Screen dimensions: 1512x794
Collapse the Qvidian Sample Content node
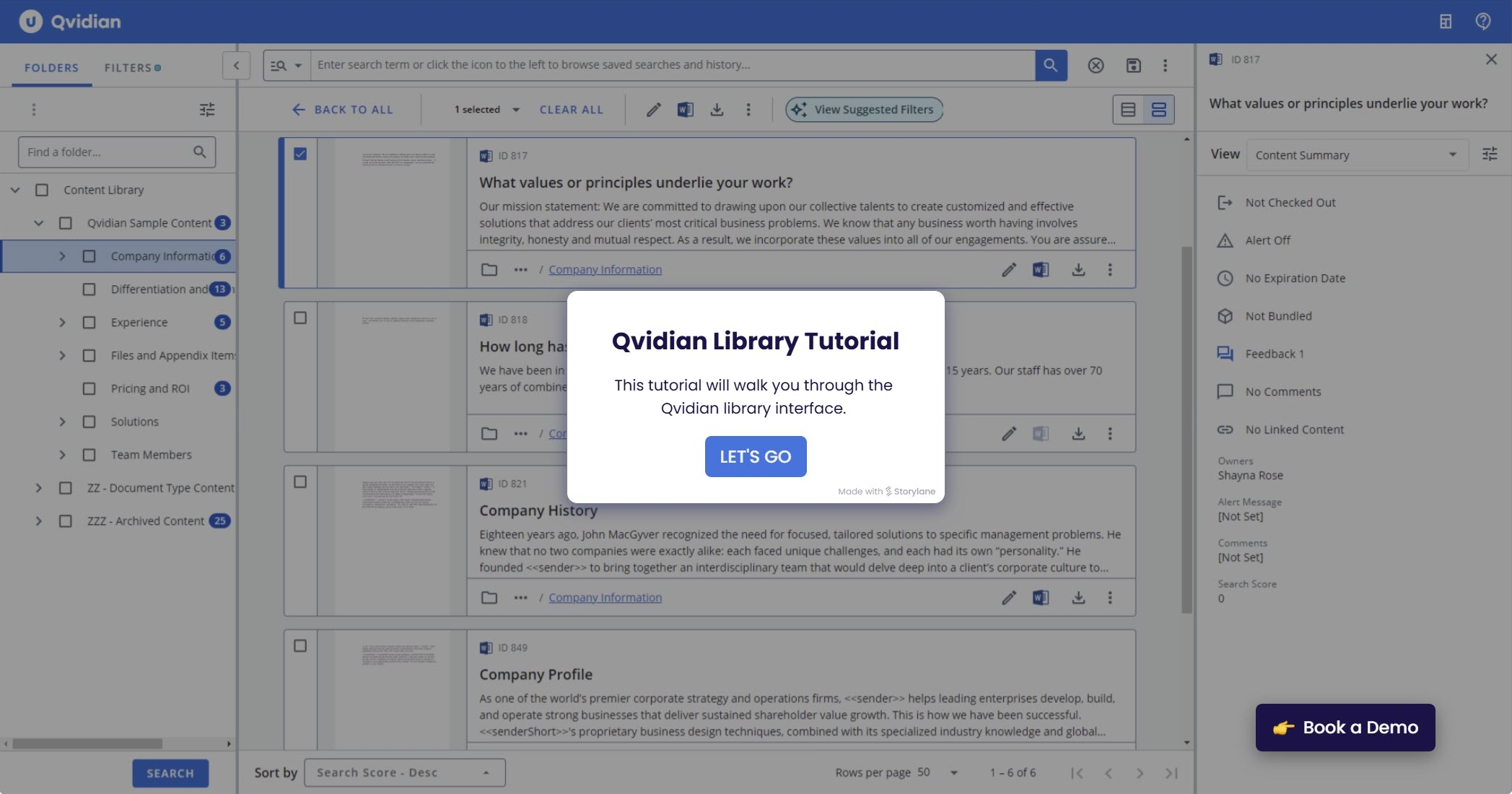[39, 223]
